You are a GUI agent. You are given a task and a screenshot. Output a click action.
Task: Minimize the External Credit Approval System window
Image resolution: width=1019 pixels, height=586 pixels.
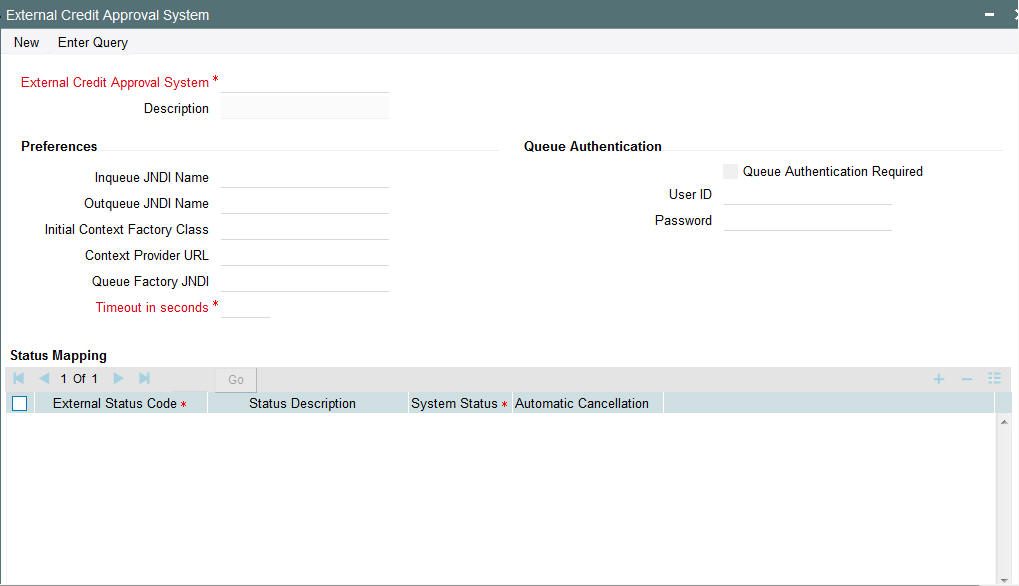tap(989, 14)
